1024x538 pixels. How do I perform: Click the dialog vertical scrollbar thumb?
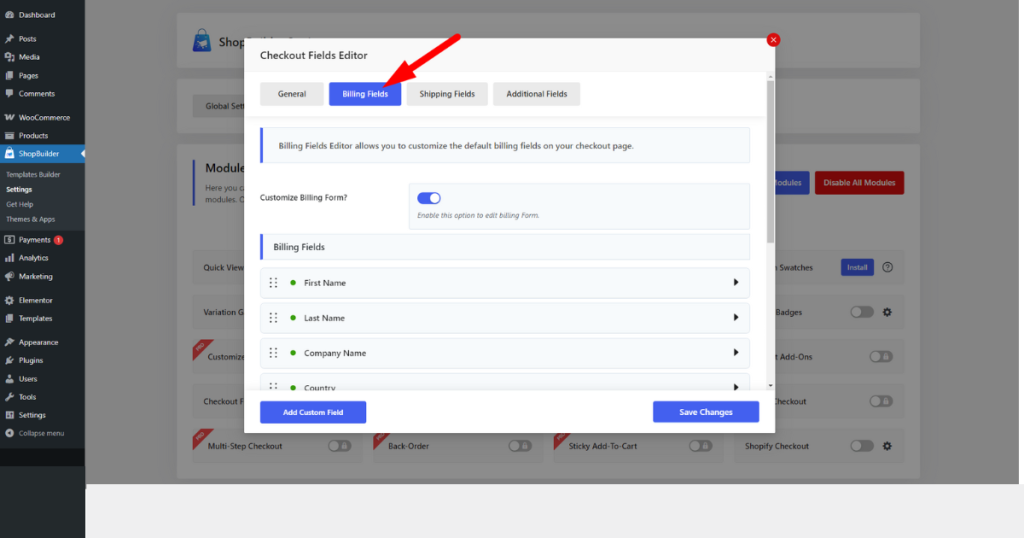771,162
